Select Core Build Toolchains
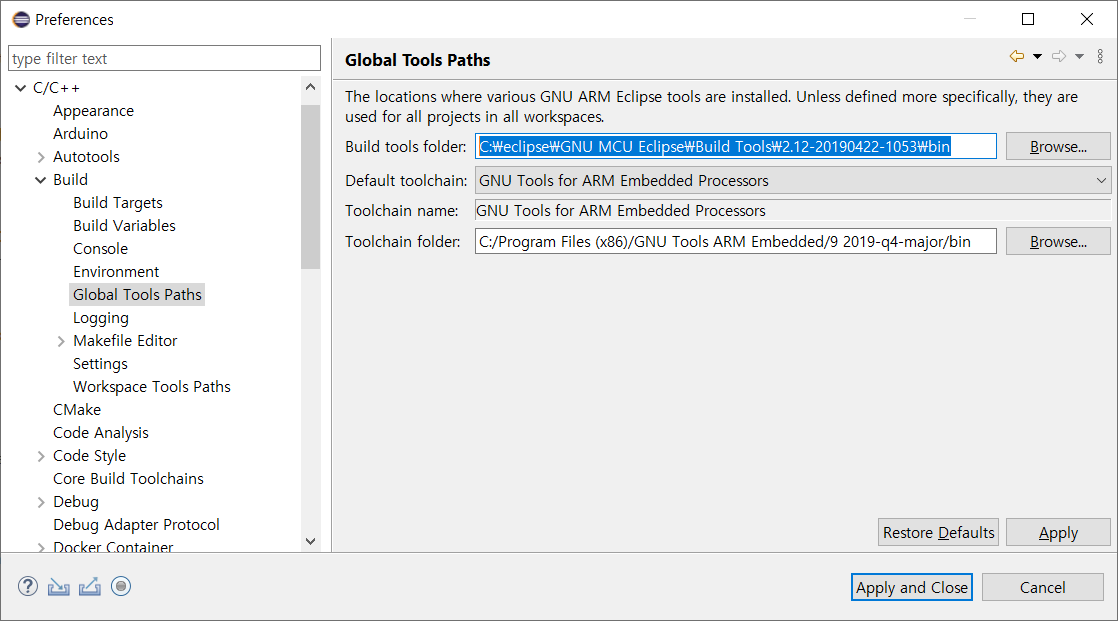Image resolution: width=1118 pixels, height=621 pixels. click(x=128, y=478)
